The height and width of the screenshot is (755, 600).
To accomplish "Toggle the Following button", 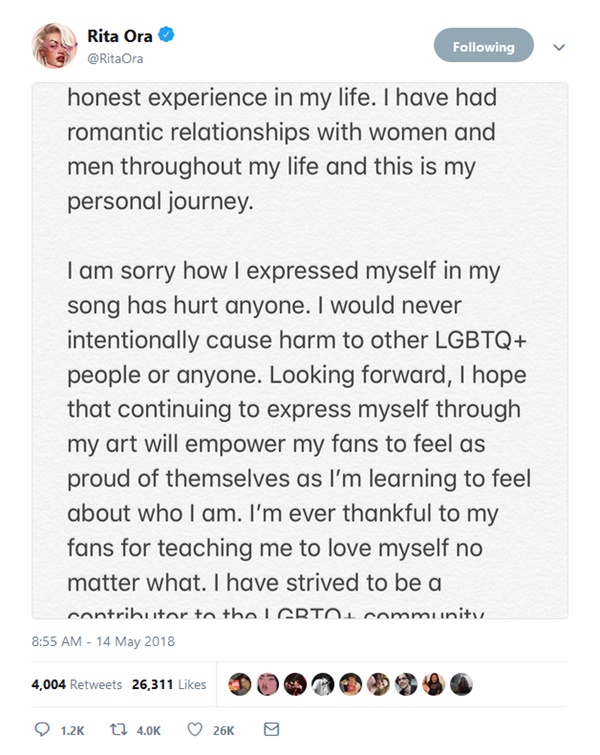I will (x=483, y=46).
